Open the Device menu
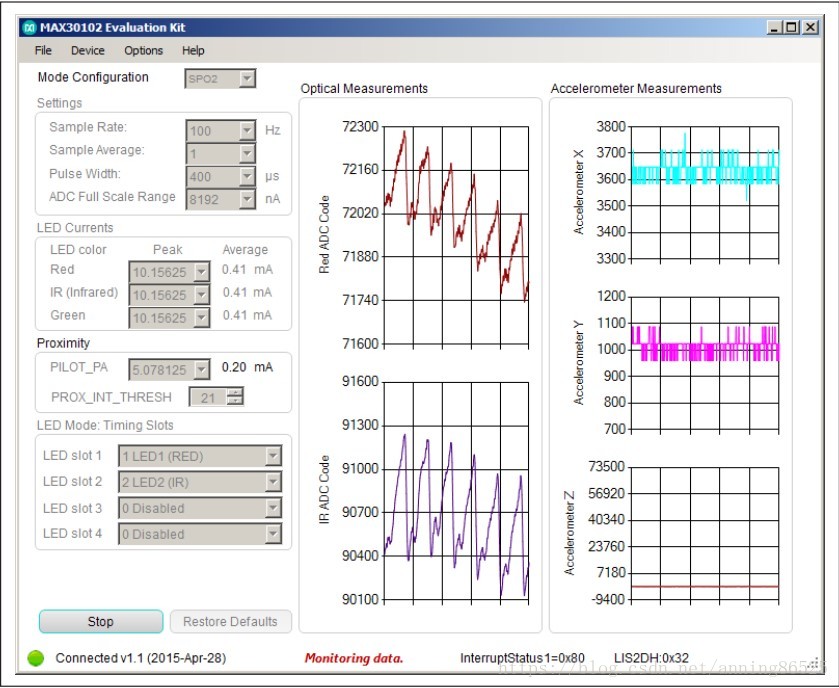 coord(88,50)
